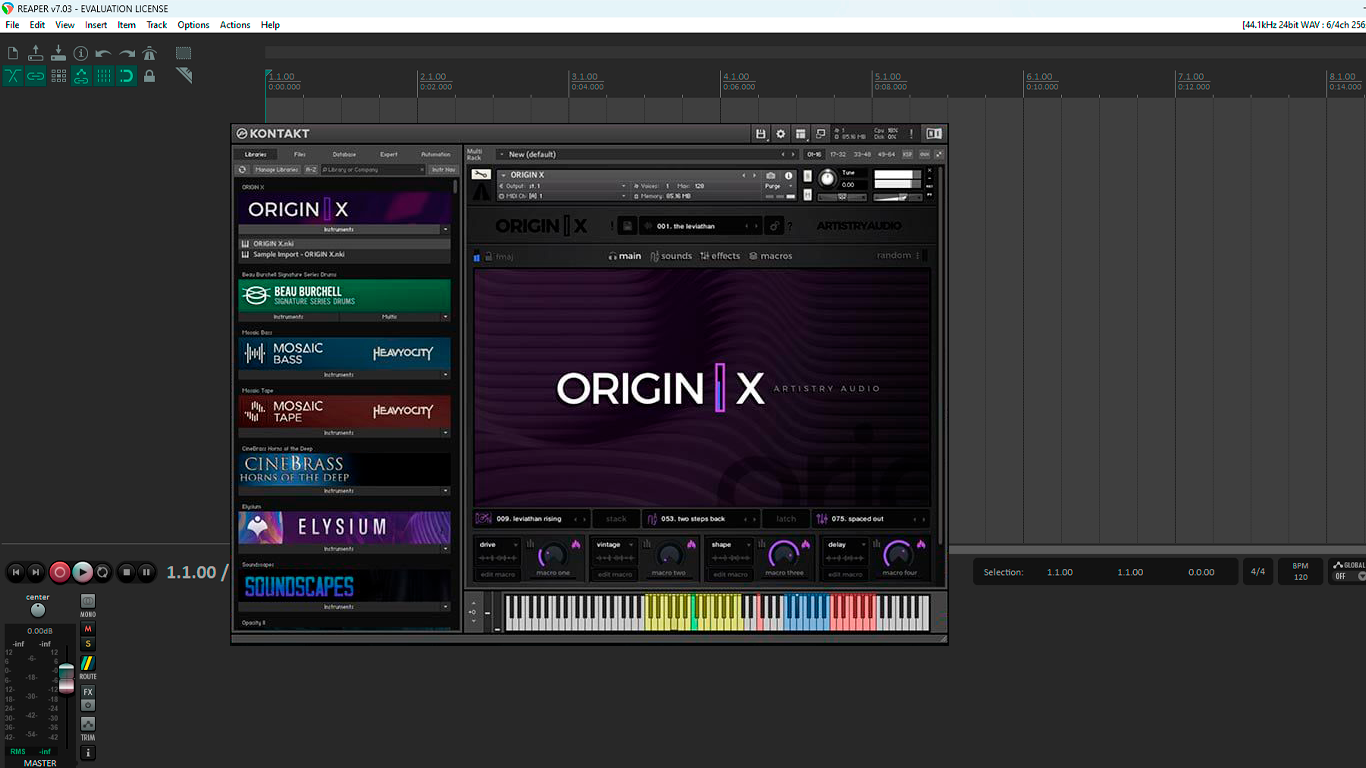Image resolution: width=1366 pixels, height=768 pixels.
Task: Open drive macro type dropdown
Action: [x=498, y=545]
